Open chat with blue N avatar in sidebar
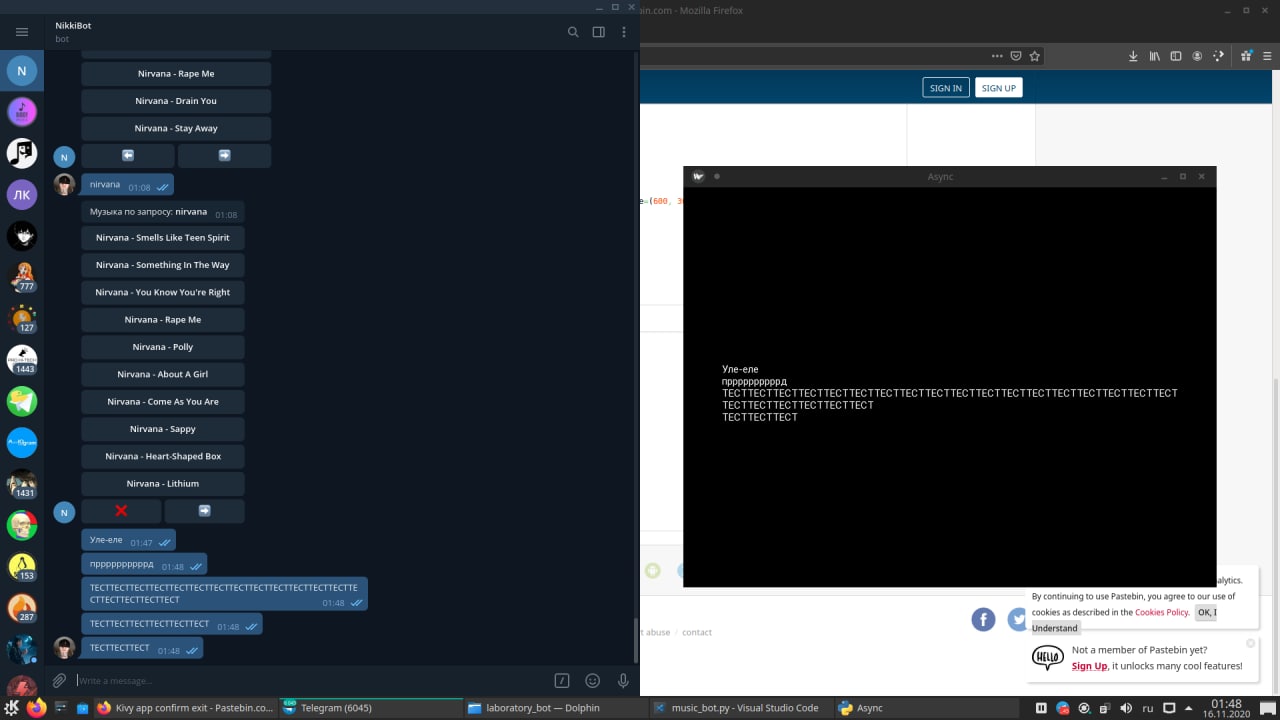 click(22, 71)
